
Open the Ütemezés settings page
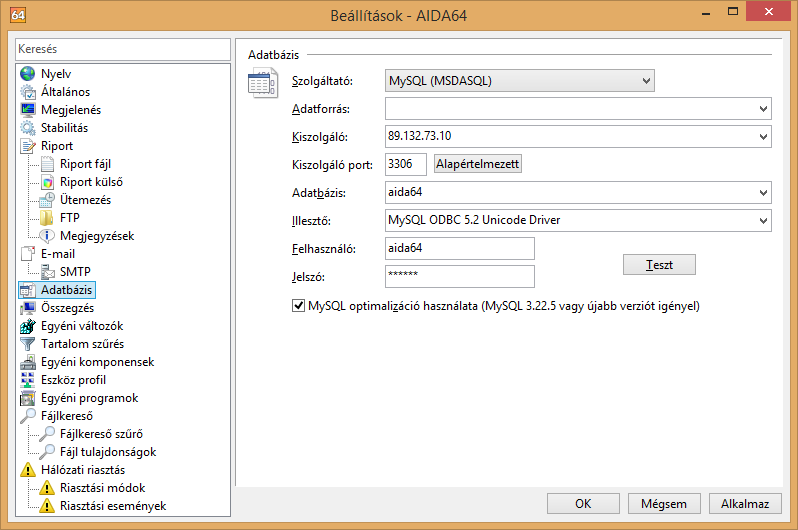(x=85, y=200)
